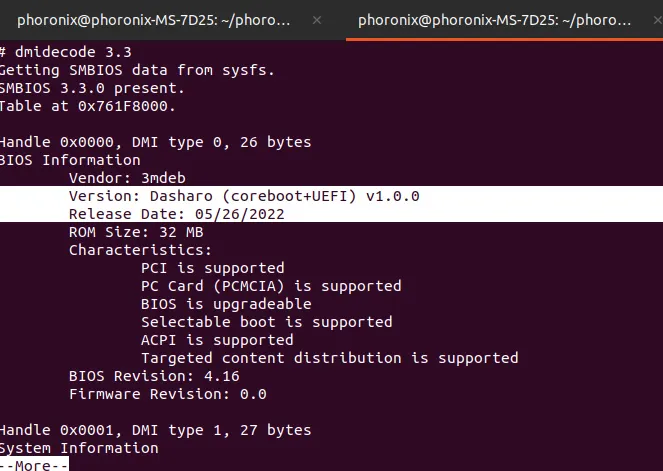Click the Handle 0x0001 DMI type 1 line
Screen dimensions: 663x471
coord(156,430)
